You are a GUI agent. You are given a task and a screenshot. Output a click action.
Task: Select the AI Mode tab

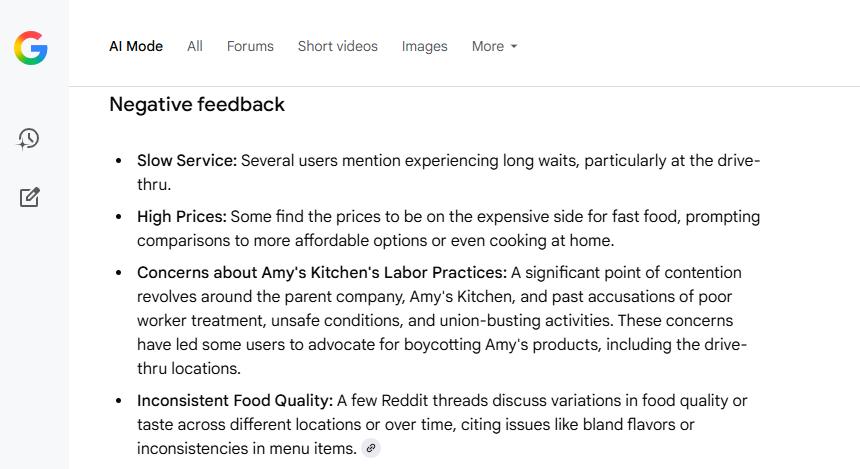tap(136, 46)
